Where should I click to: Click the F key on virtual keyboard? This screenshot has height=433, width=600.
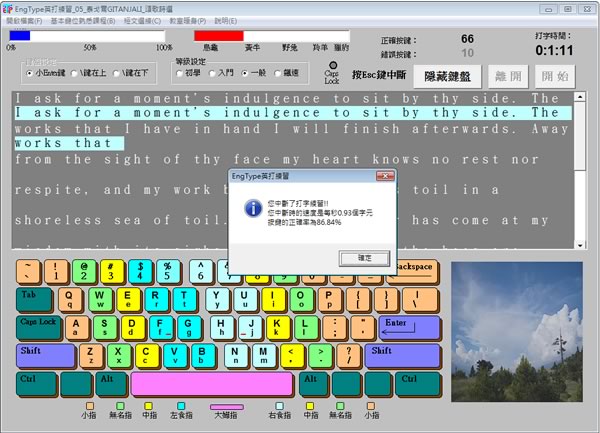161,328
